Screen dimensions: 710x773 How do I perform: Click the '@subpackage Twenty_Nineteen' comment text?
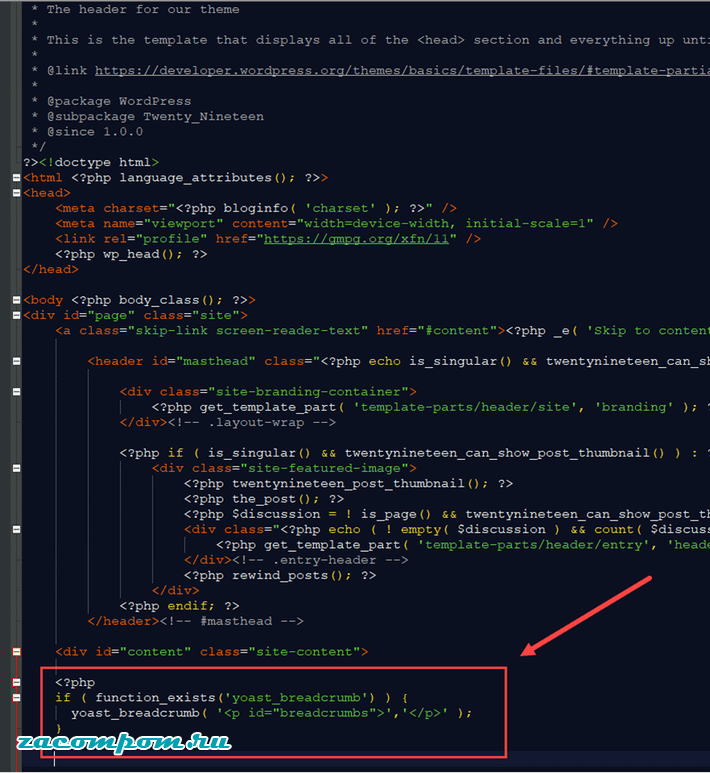pyautogui.click(x=155, y=116)
